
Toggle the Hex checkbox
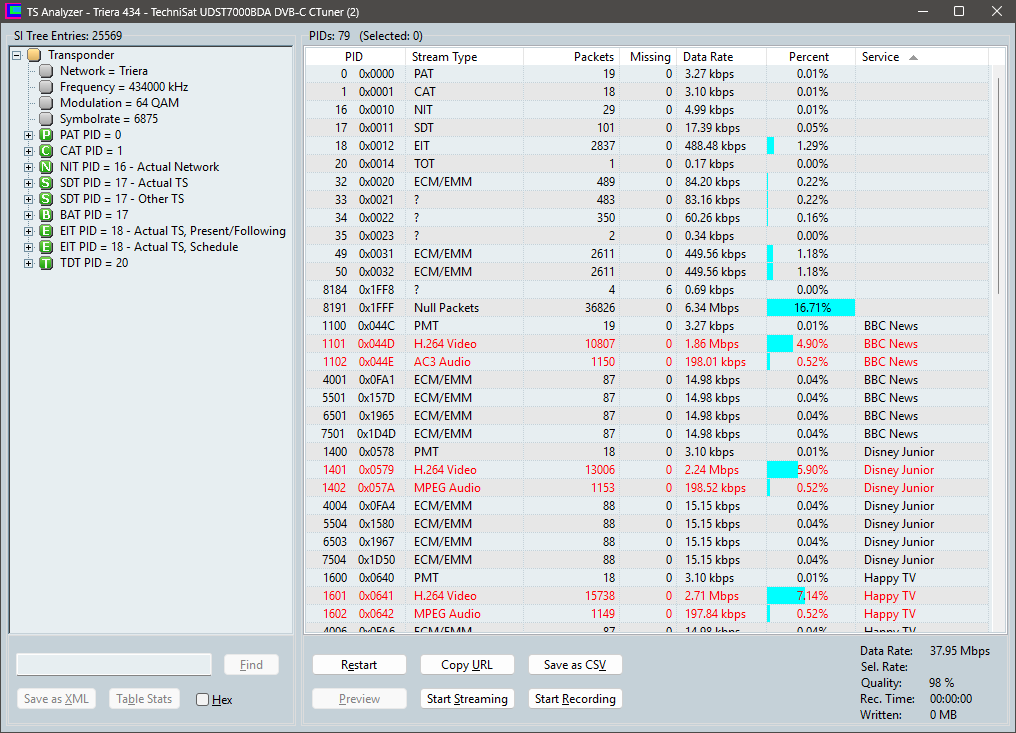[203, 699]
